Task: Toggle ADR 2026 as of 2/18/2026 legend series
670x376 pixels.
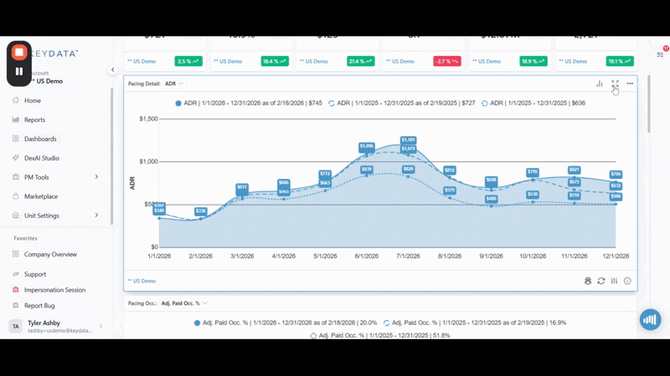Action: pos(249,103)
